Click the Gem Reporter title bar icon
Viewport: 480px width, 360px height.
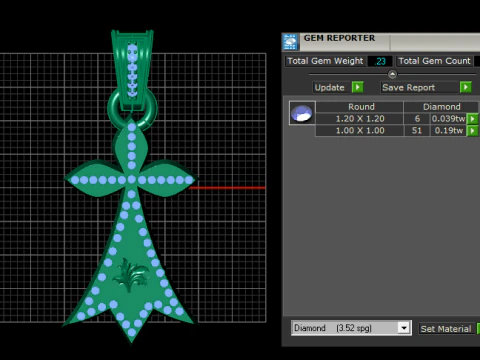(290, 42)
